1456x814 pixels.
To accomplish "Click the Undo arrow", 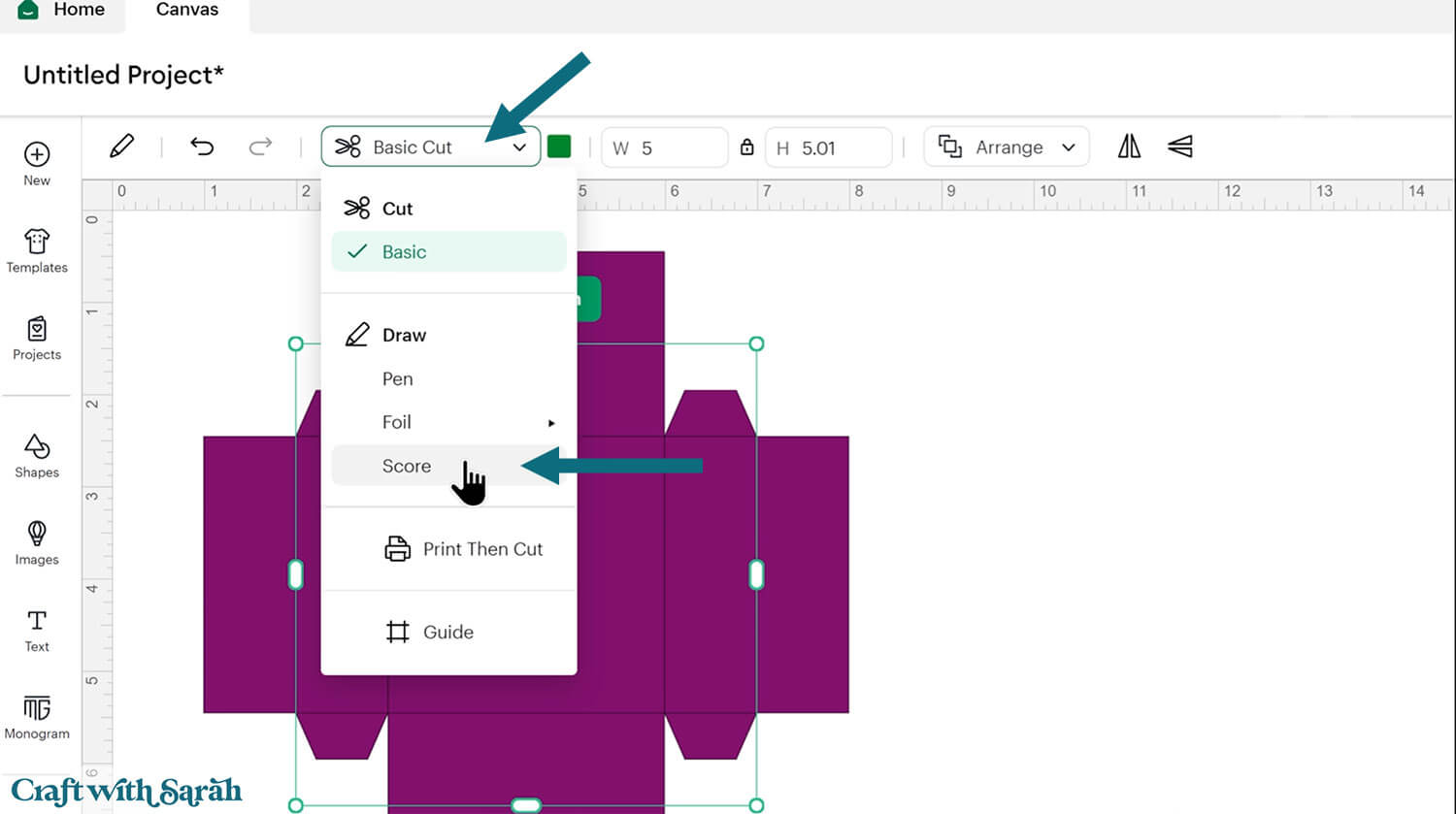I will (x=202, y=147).
